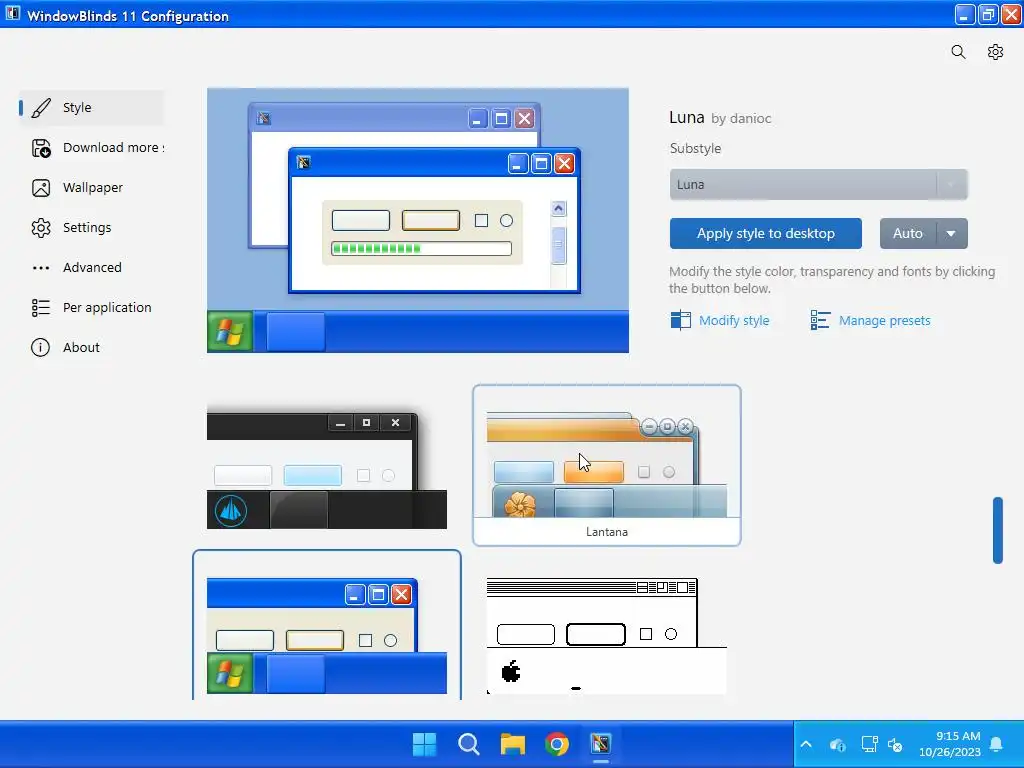This screenshot has width=1024, height=768.
Task: Click the Wallpaper picture icon
Action: (41, 188)
